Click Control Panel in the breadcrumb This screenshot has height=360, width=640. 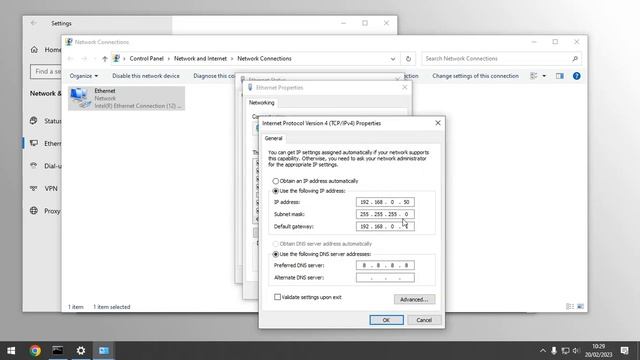pyautogui.click(x=147, y=59)
